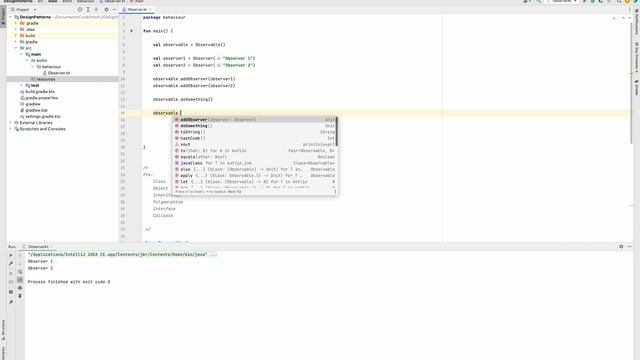Click search everywhere magnifier in top toolbar
The image size is (640, 360).
pos(619,2)
